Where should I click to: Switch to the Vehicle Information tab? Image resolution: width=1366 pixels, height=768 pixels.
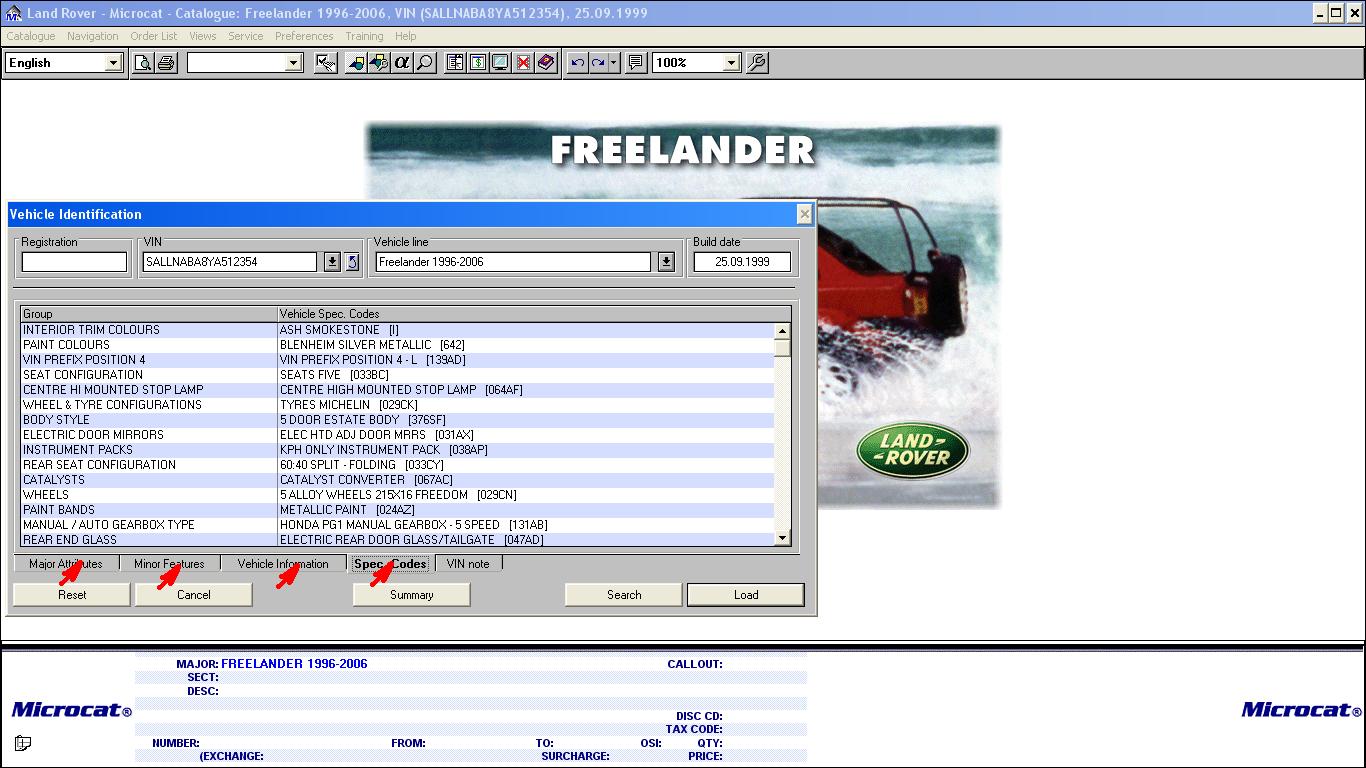pyautogui.click(x=283, y=564)
